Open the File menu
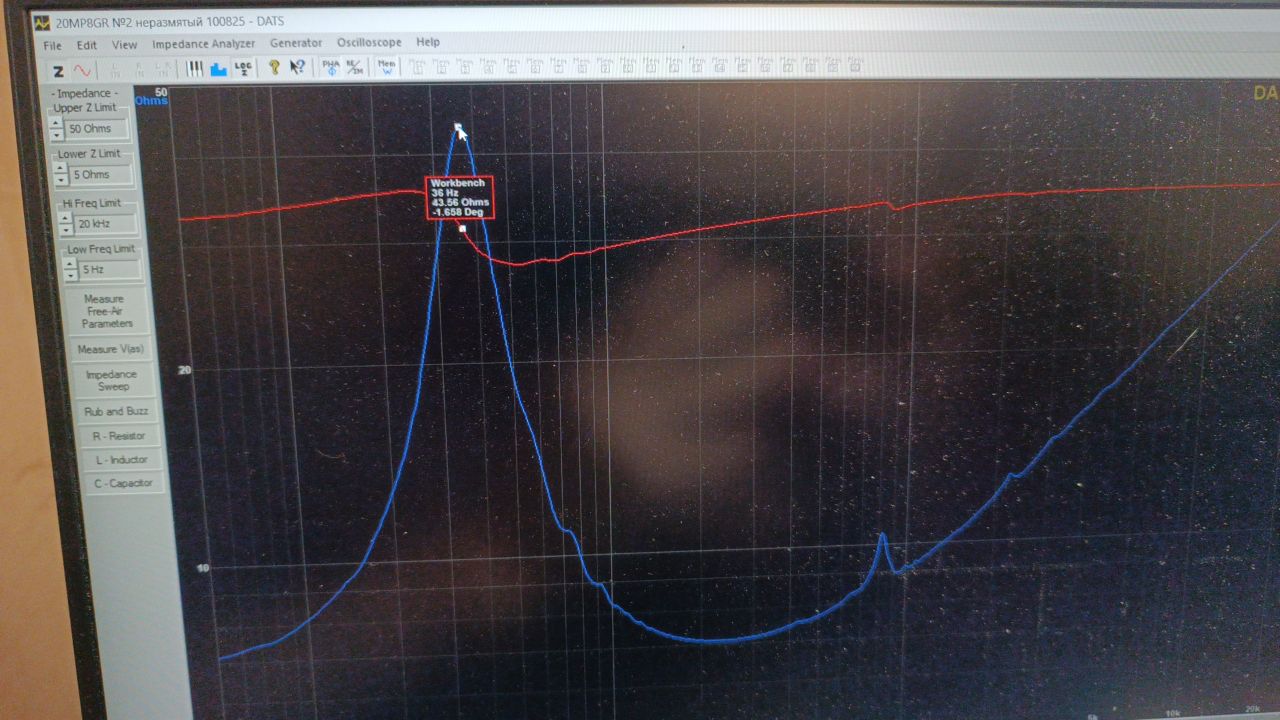This screenshot has width=1280, height=720. 52,45
